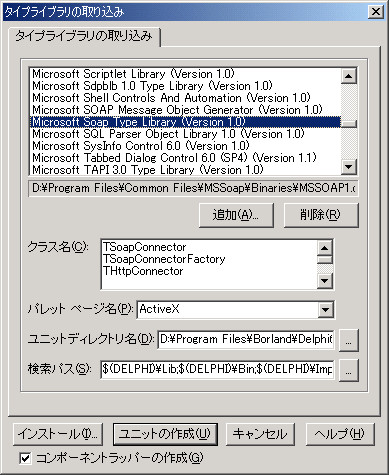Select the タイプライブラリの取り込み tab
The height and width of the screenshot is (475, 389).
[x=84, y=36]
